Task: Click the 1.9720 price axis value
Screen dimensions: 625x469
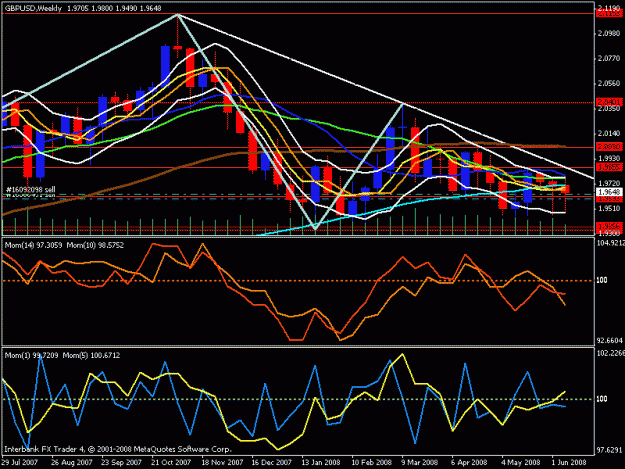Action: coord(609,183)
